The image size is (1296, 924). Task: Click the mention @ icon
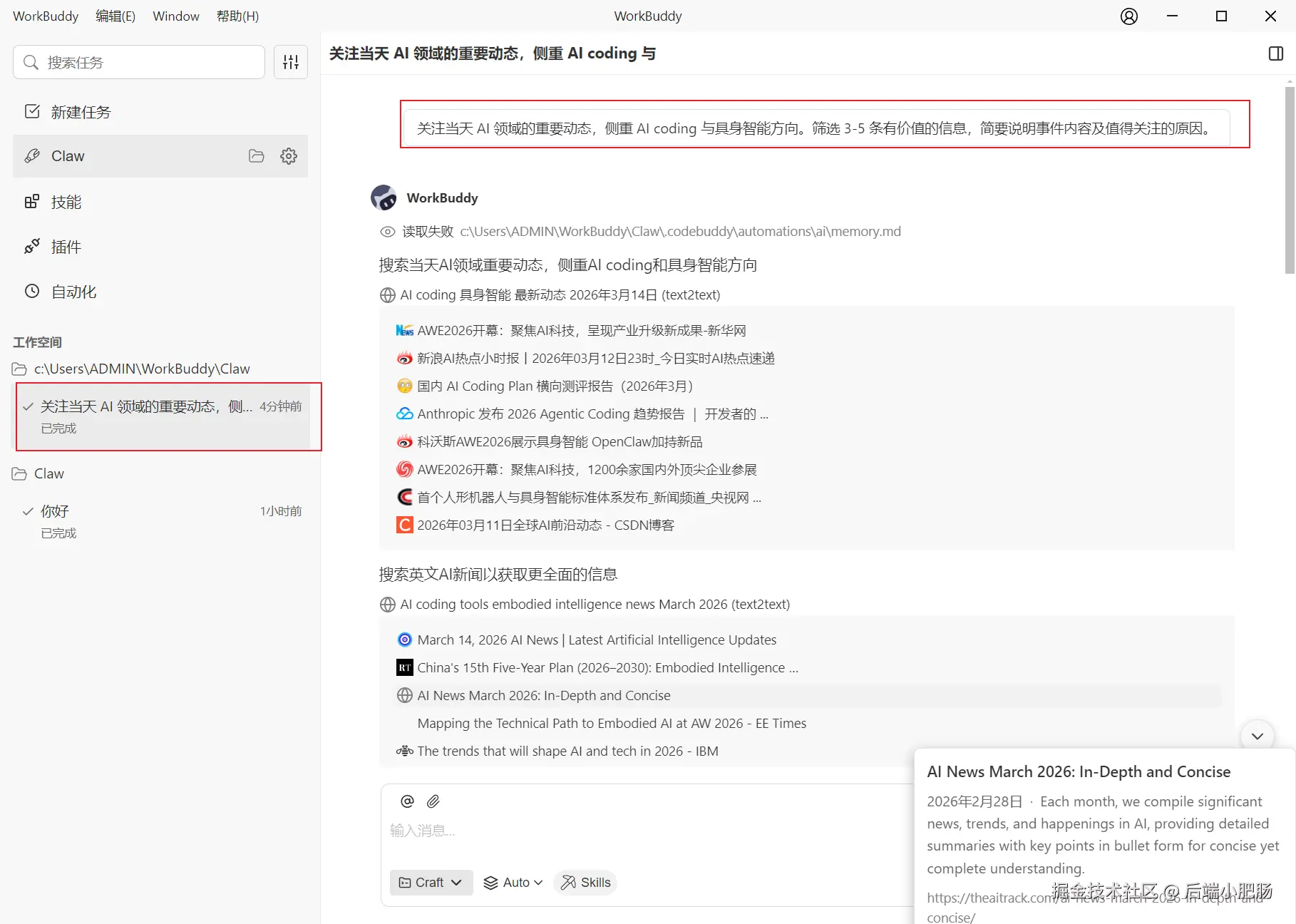407,801
